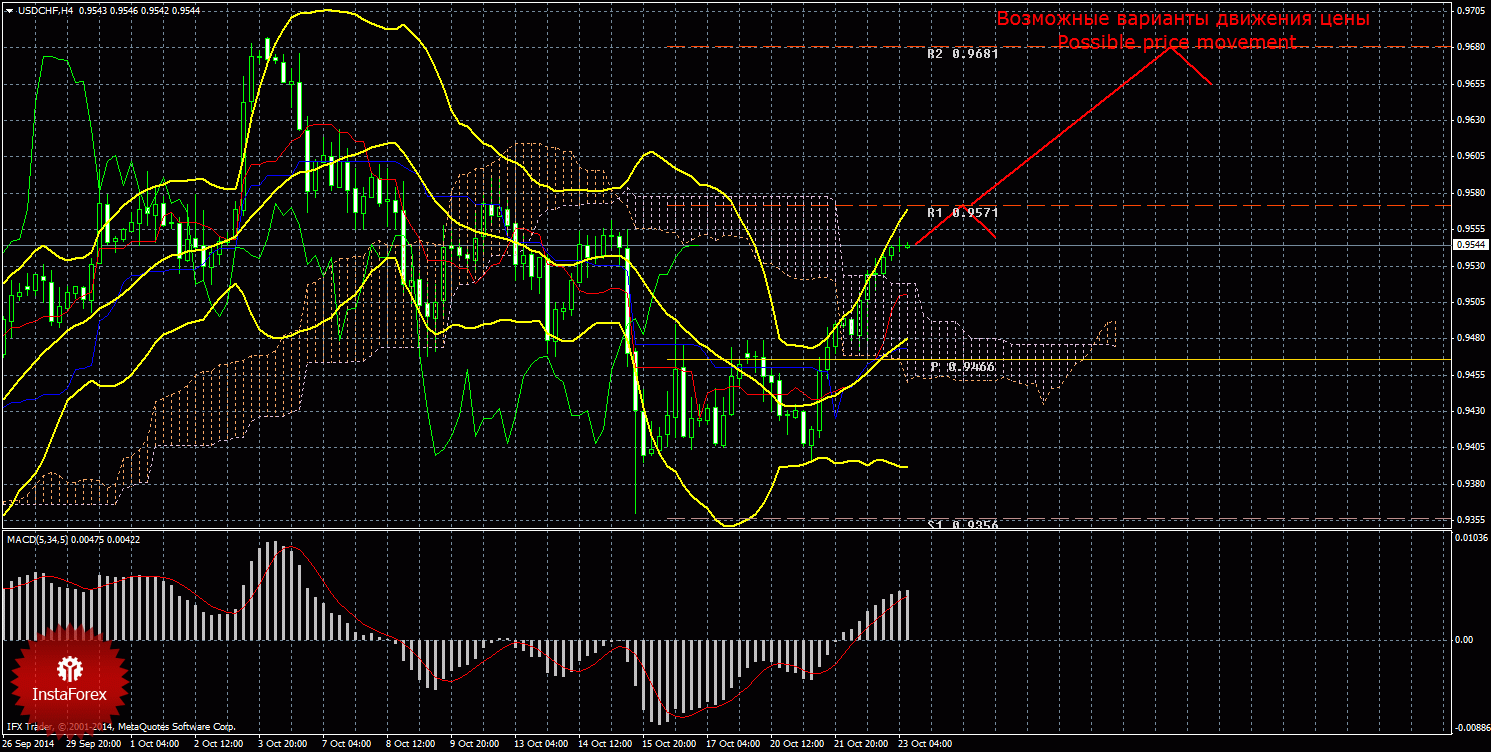
Task: Click the R2 0.9681 pivot label
Action: point(962,54)
